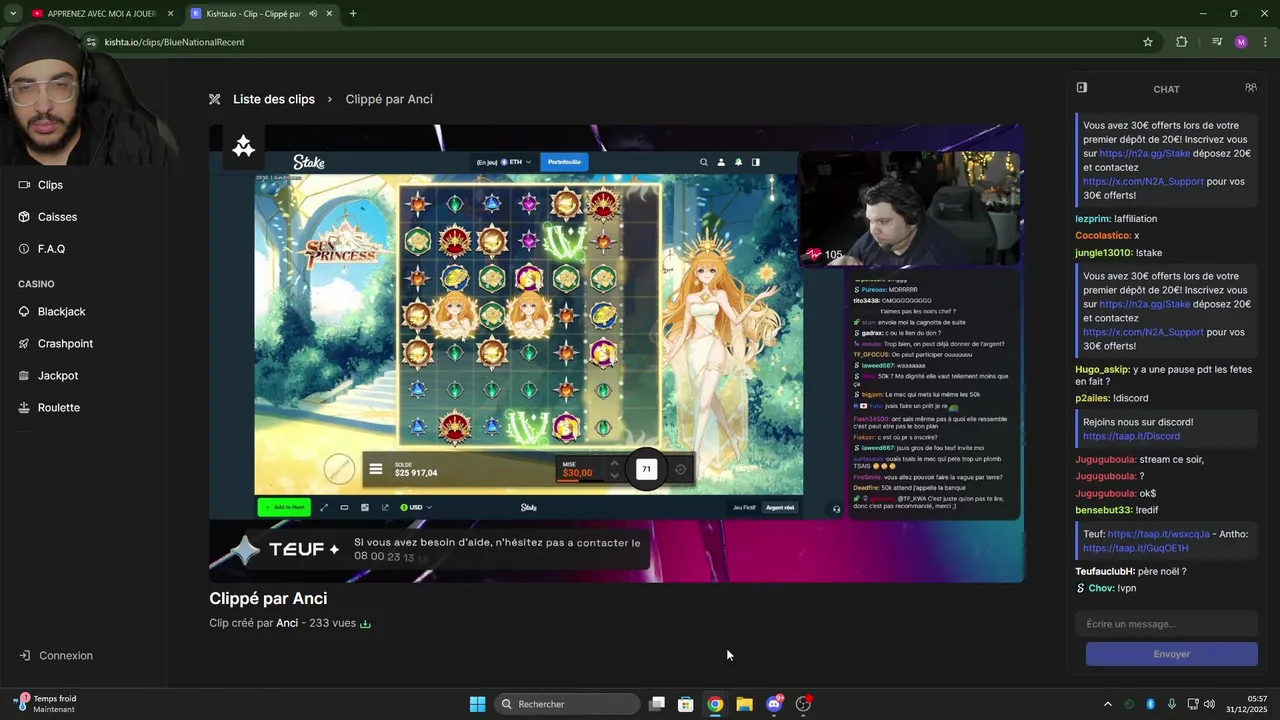1280x720 pixels.
Task: Open a new browser tab
Action: [x=353, y=14]
